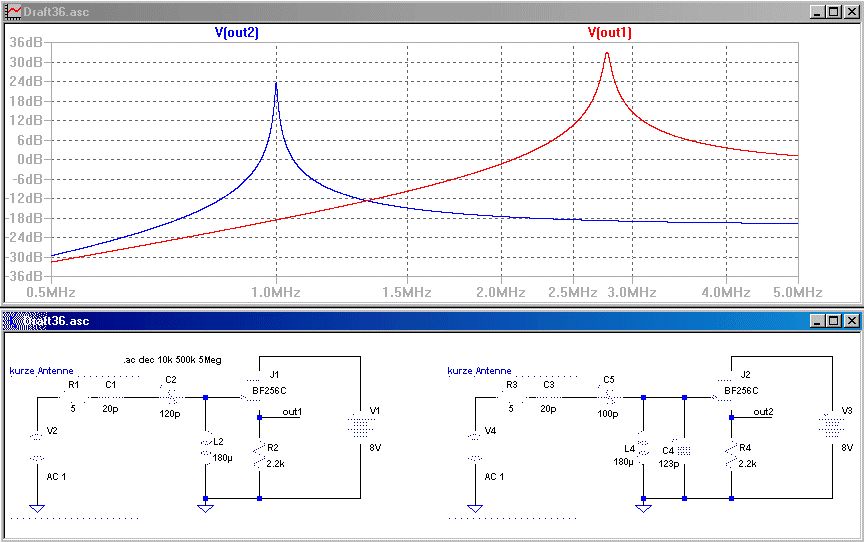Select capacitor C5 symbol

[x=608, y=397]
